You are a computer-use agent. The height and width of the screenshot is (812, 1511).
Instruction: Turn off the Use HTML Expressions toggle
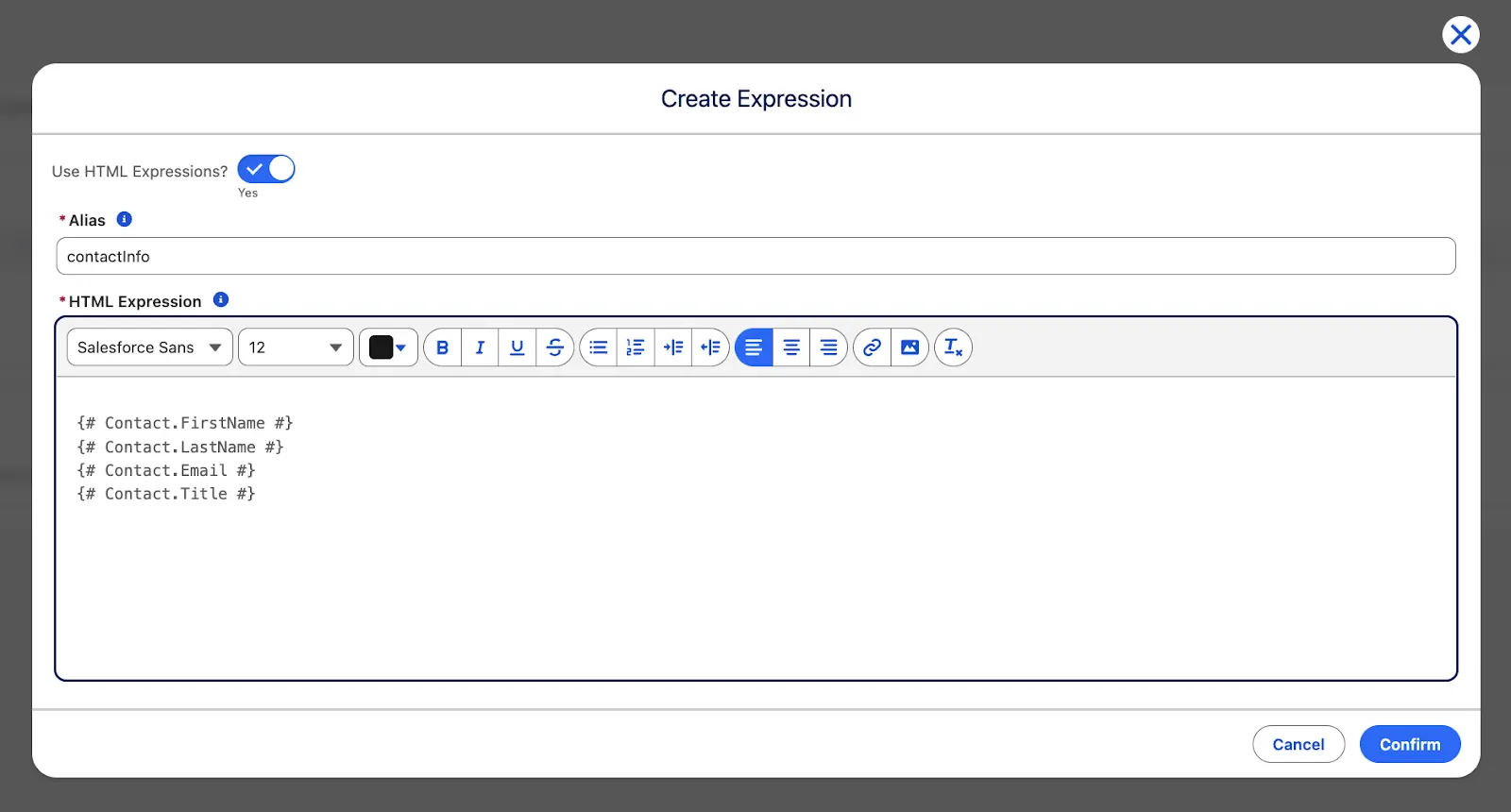pyautogui.click(x=266, y=169)
